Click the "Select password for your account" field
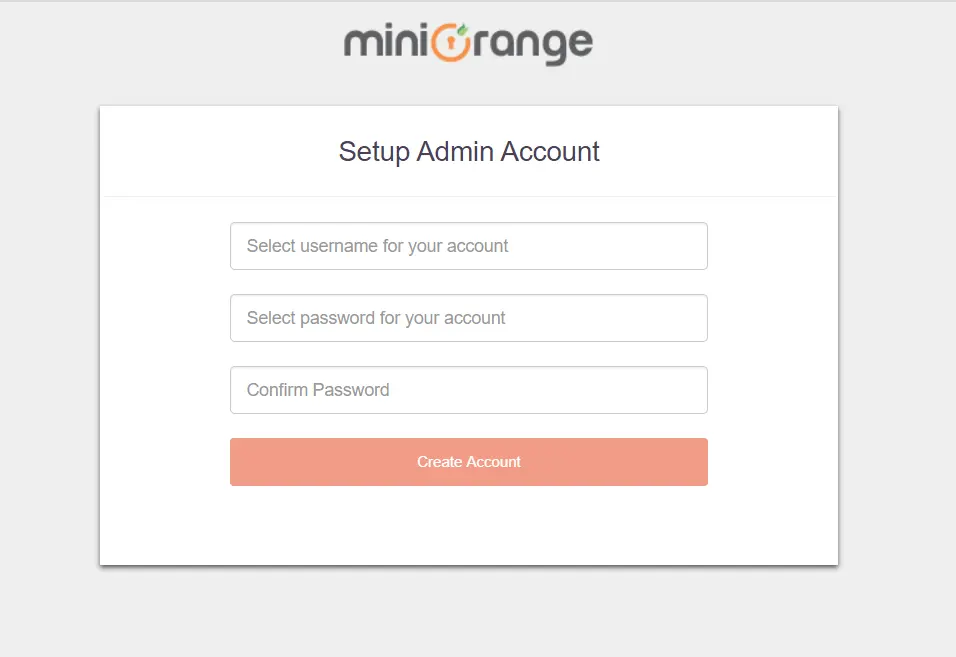Screen dimensions: 956x657 point(468,318)
